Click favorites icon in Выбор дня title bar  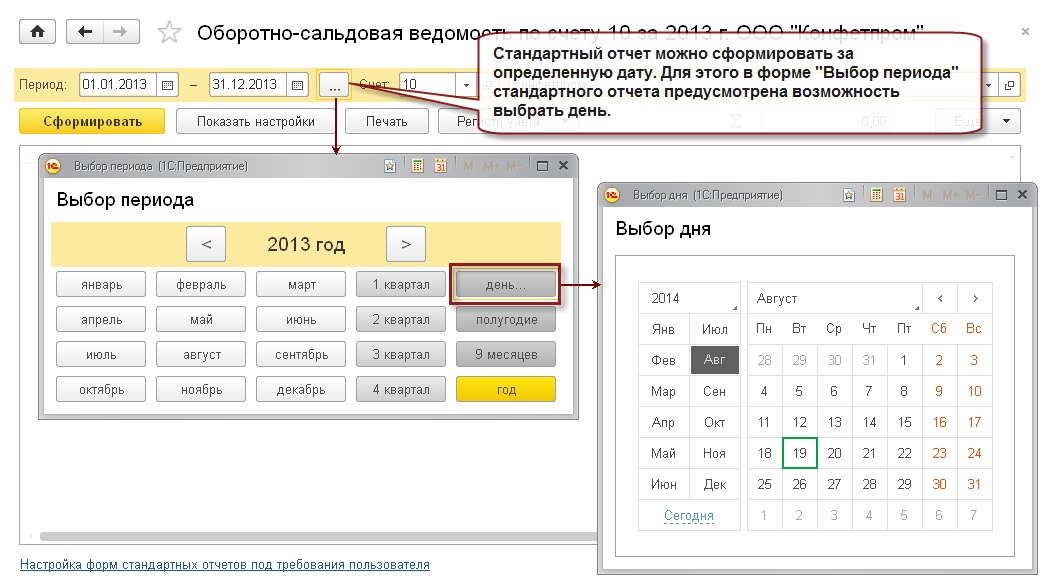(848, 195)
